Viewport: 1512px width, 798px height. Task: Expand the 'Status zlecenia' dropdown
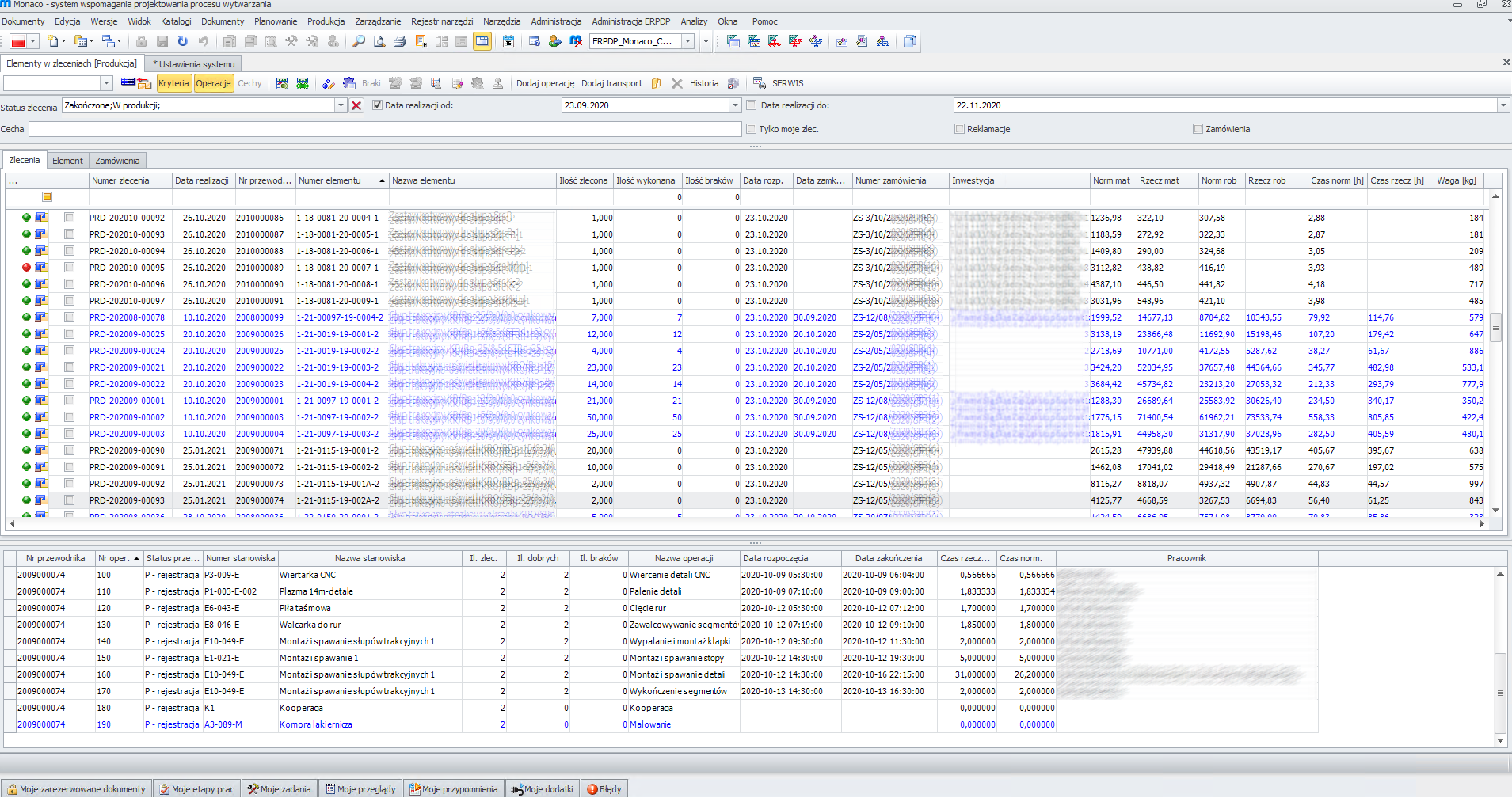coord(341,105)
